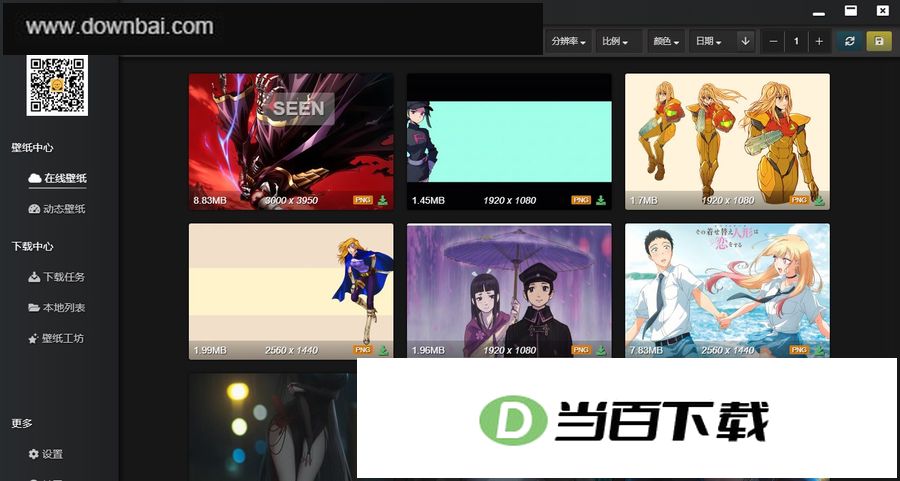Image resolution: width=900 pixels, height=481 pixels.
Task: Open the dark bokeh lights wallpaper thumbnail
Action: [x=273, y=427]
